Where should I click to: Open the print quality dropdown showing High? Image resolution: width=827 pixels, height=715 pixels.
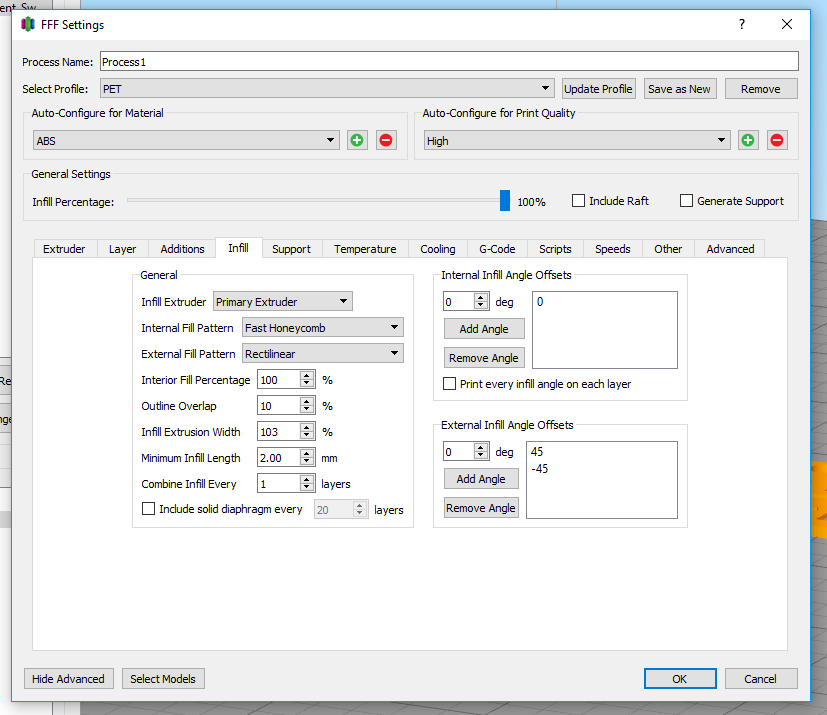click(577, 141)
